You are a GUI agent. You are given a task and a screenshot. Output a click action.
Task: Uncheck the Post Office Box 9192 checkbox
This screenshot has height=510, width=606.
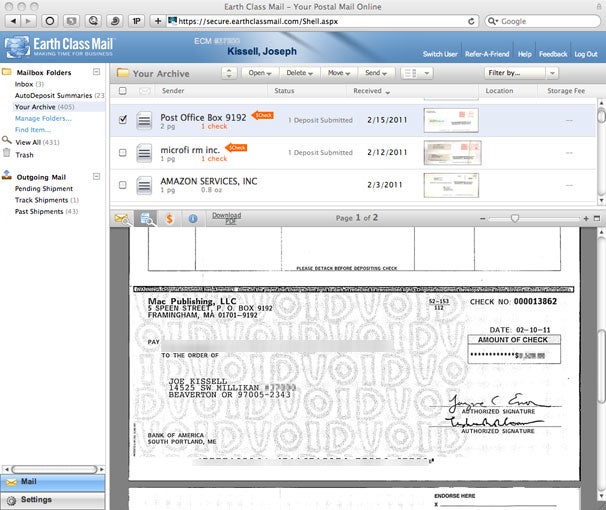[123, 119]
